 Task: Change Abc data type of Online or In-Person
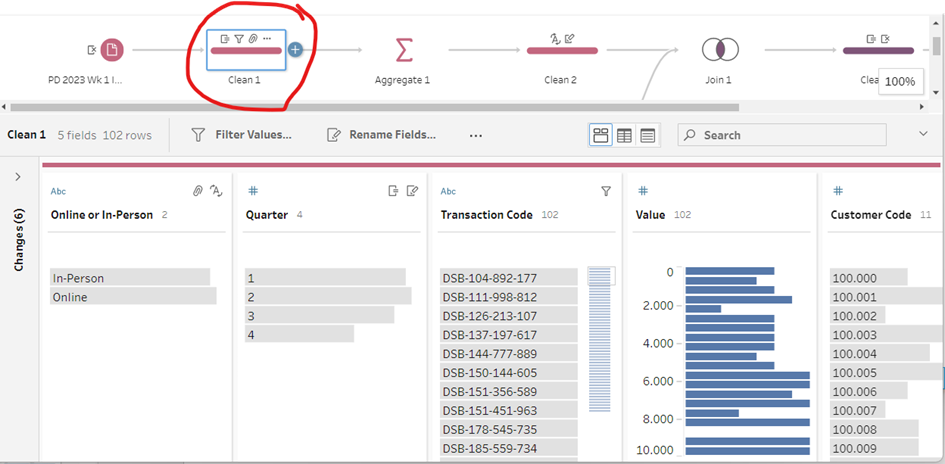58,192
